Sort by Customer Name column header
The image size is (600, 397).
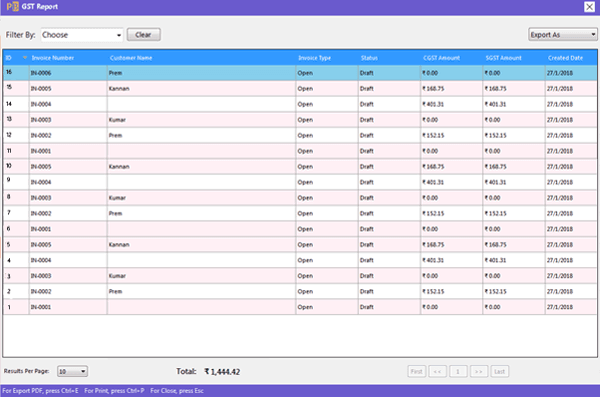(x=131, y=58)
